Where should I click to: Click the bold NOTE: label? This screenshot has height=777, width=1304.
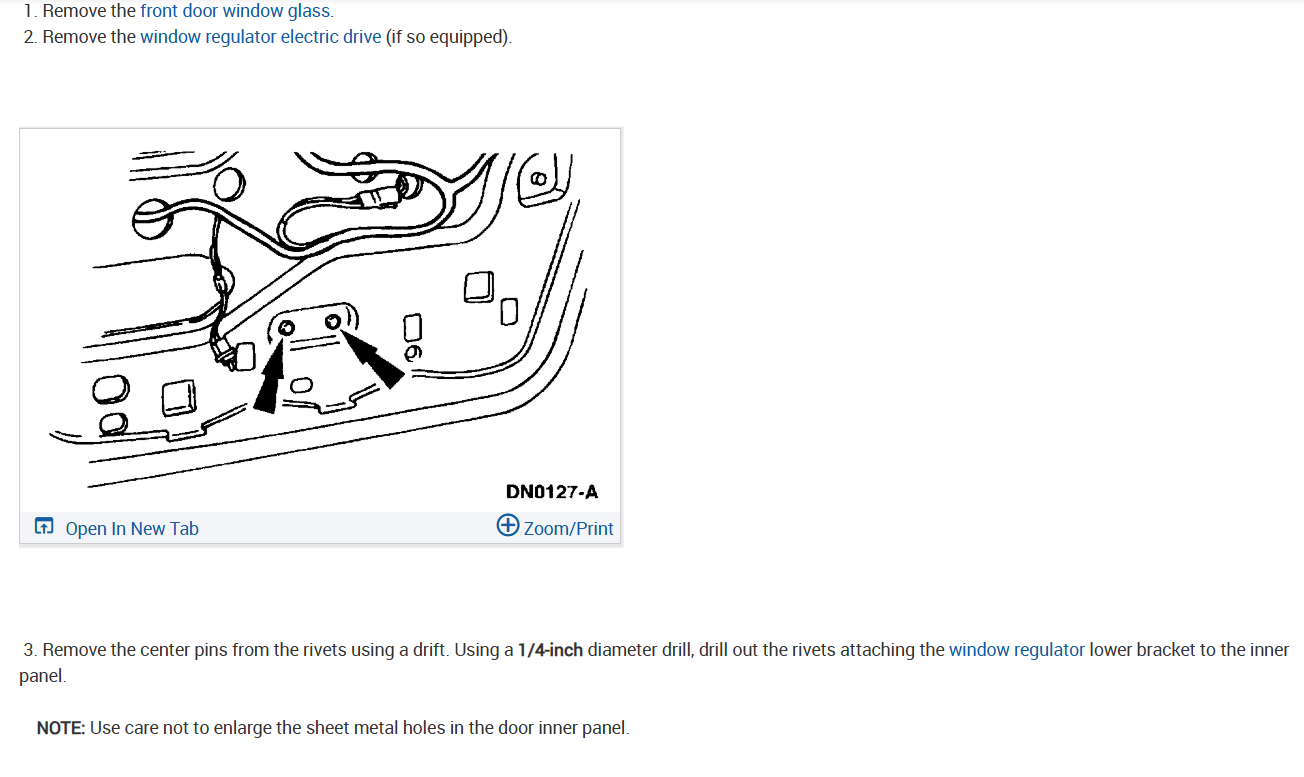tap(61, 728)
